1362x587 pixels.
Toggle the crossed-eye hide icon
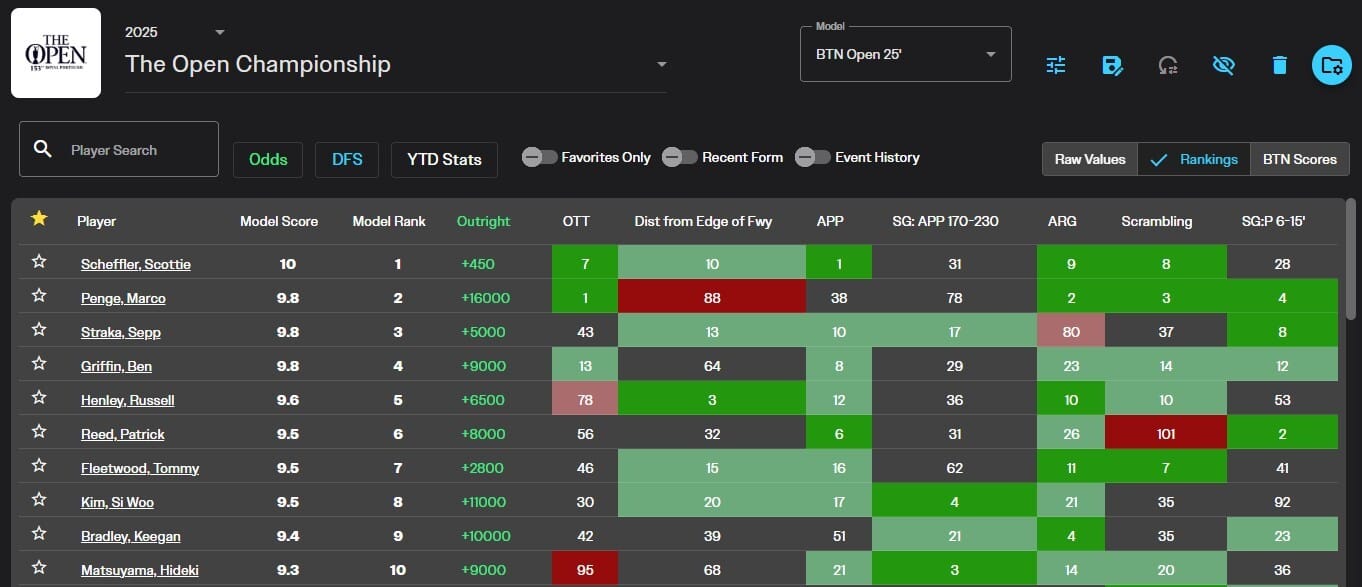[x=1223, y=65]
